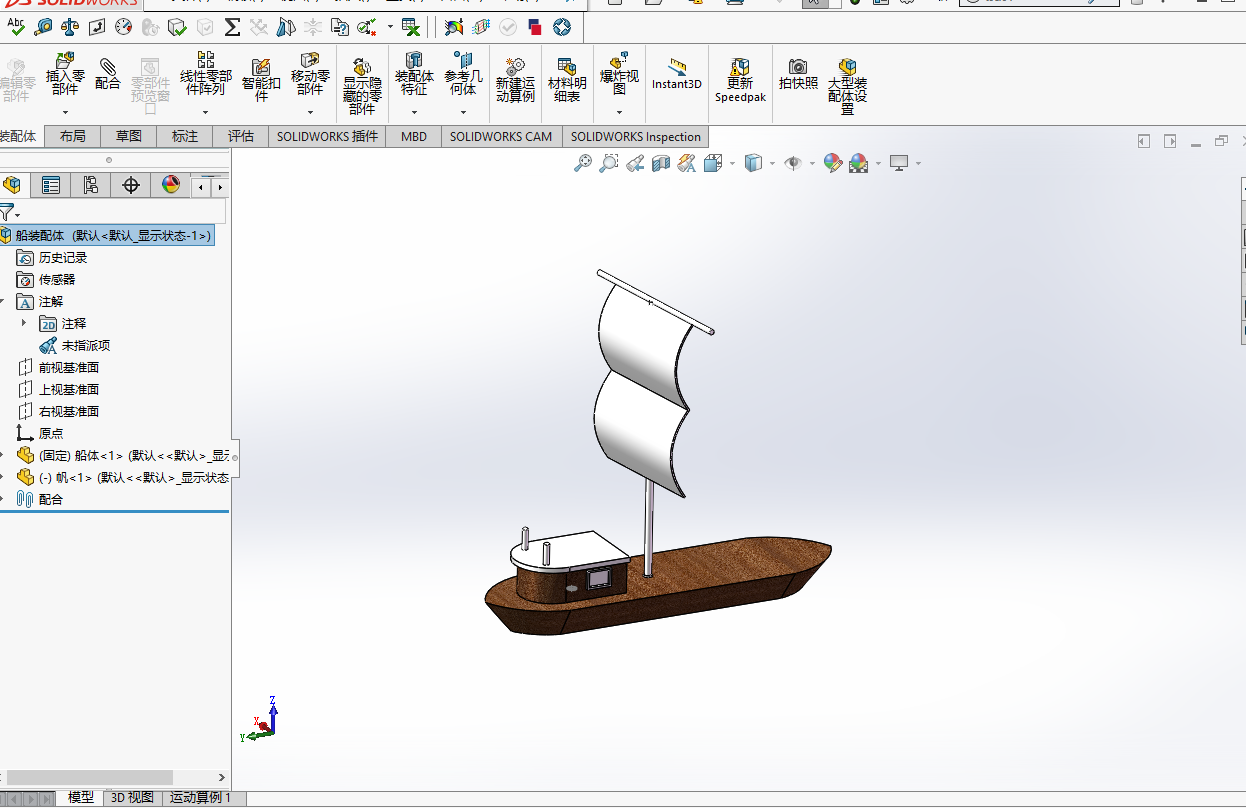Open the MBD tab
Screen dimensions: 1246x808
[414, 137]
